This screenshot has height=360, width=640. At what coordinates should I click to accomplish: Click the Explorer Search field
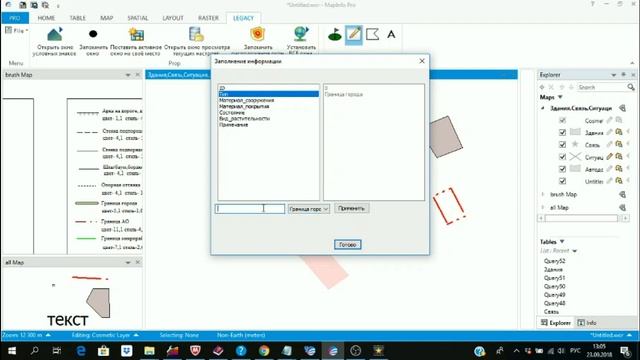click(x=602, y=87)
